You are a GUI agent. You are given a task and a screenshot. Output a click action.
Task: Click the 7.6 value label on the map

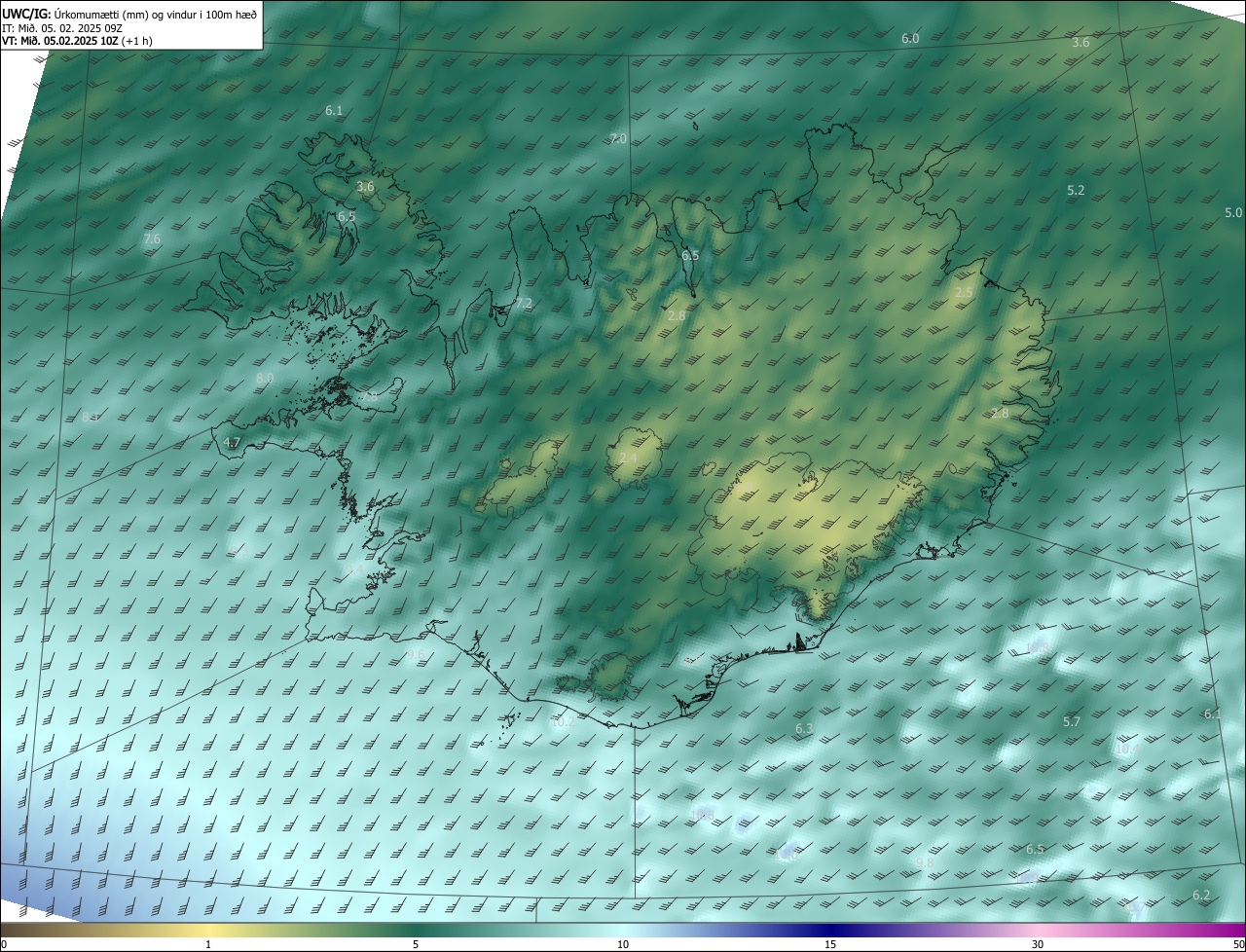[x=152, y=238]
